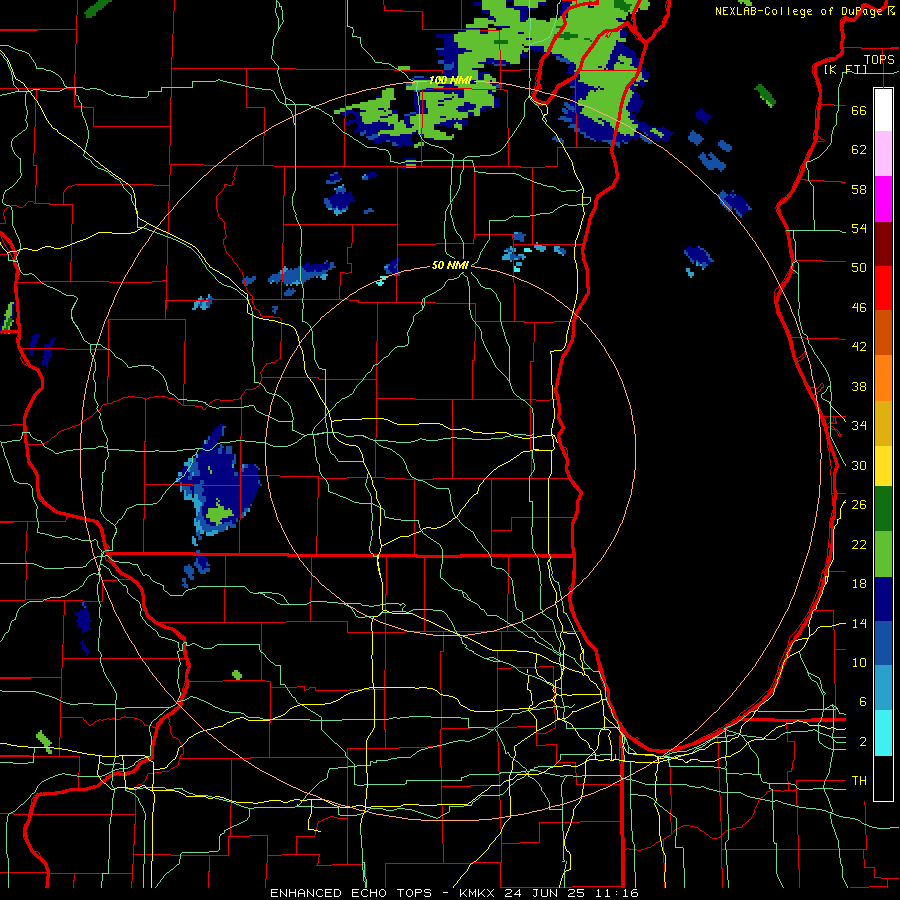Image resolution: width=900 pixels, height=900 pixels.
Task: Click the 46 legend value
Action: click(859, 308)
